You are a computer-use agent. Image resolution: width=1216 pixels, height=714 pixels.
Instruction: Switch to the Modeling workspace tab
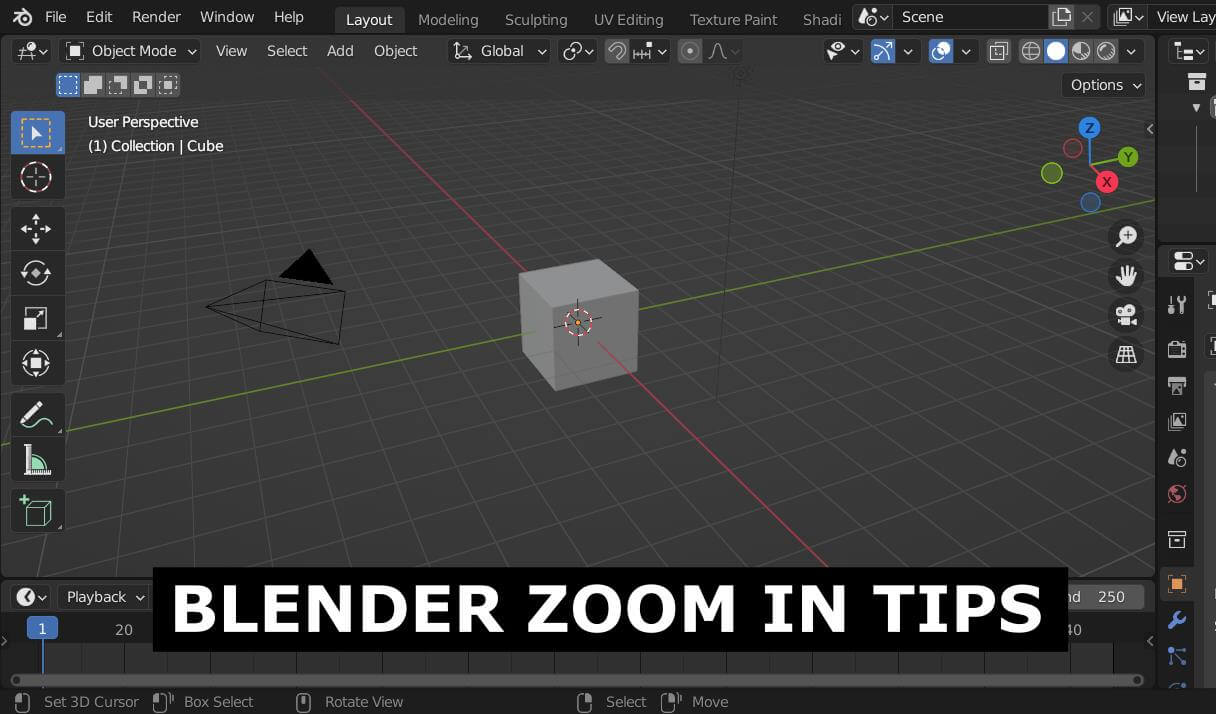[x=448, y=19]
